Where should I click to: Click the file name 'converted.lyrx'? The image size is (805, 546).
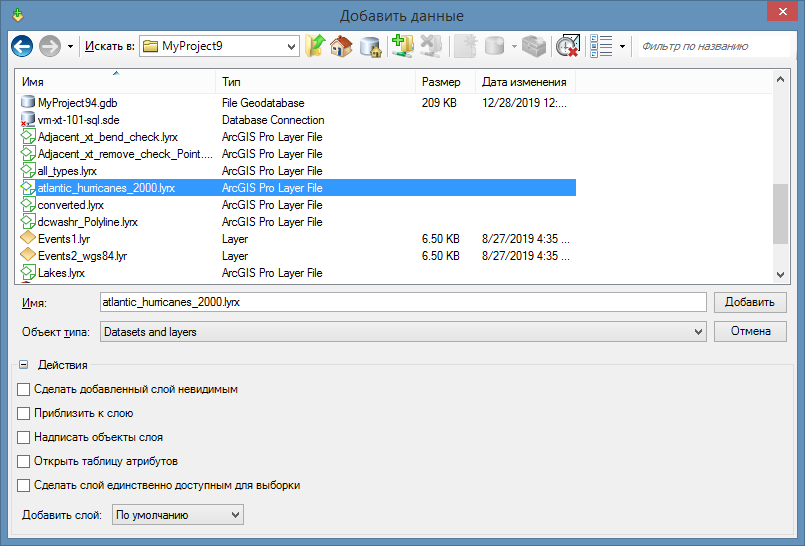70,205
